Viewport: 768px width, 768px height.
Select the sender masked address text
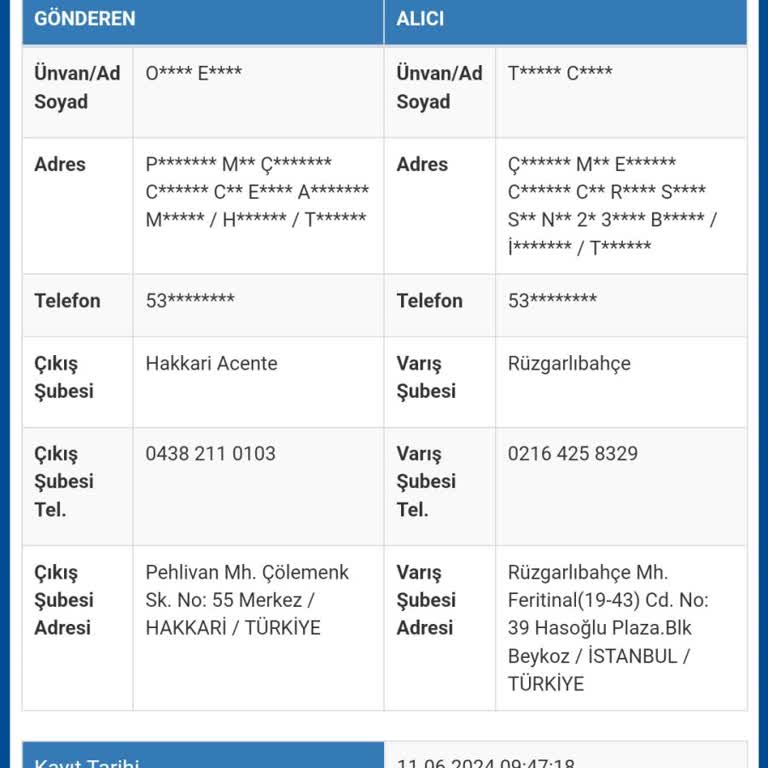257,192
